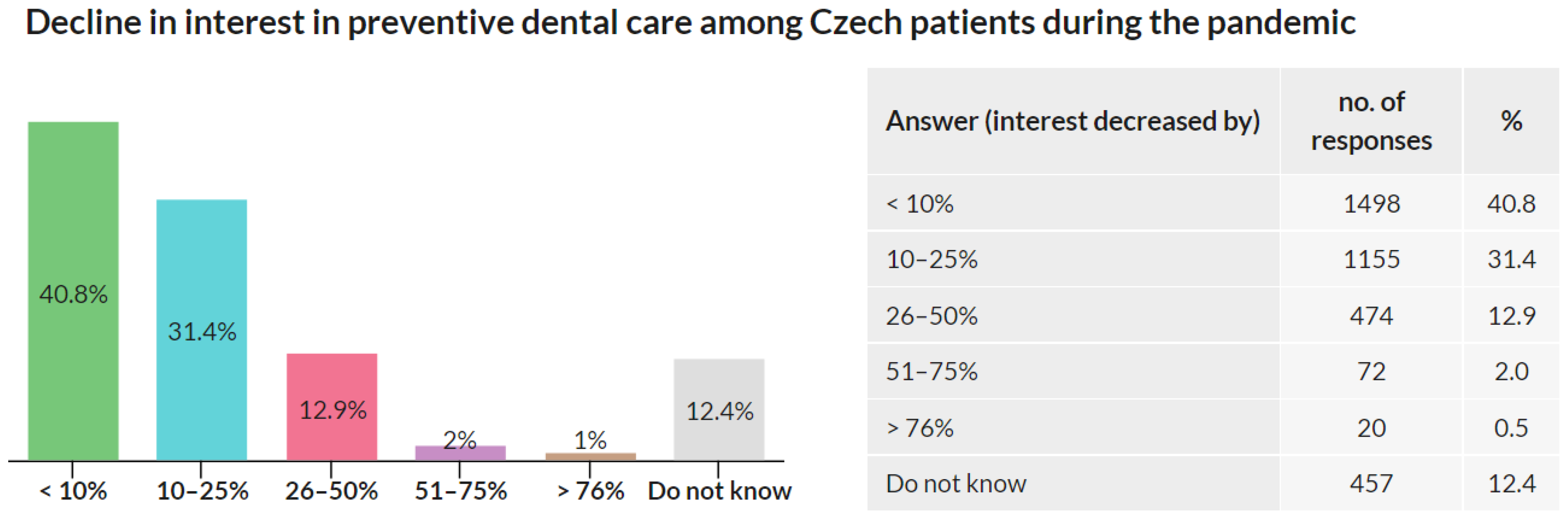Screen dimensions: 1568x519
Task: Click the table cell showing 1155
Action: 1371,260
